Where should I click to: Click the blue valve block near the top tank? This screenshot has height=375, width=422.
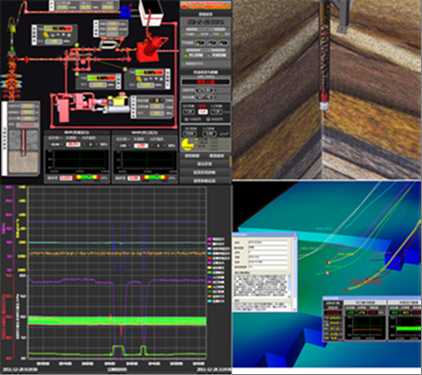(125, 12)
